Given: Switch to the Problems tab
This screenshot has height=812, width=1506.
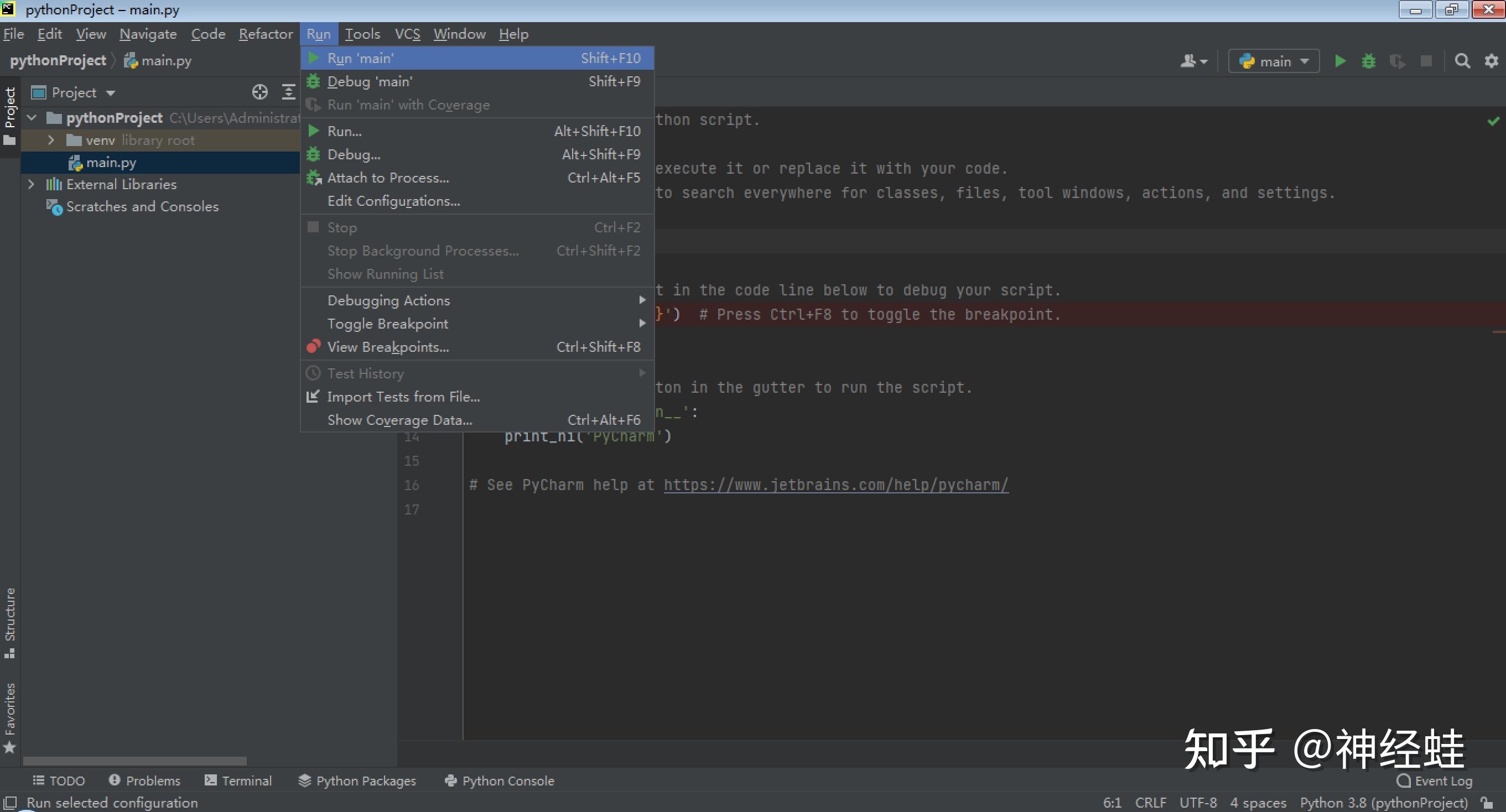Looking at the screenshot, I should [144, 780].
